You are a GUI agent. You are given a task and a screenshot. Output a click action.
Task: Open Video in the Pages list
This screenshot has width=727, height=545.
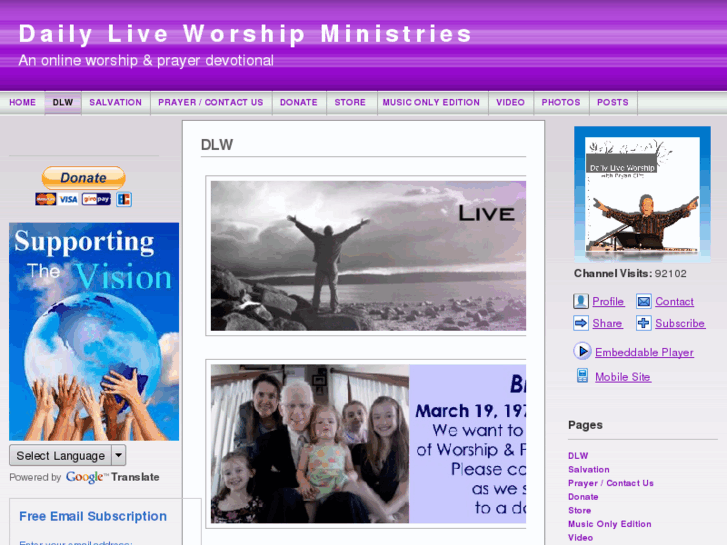[580, 538]
